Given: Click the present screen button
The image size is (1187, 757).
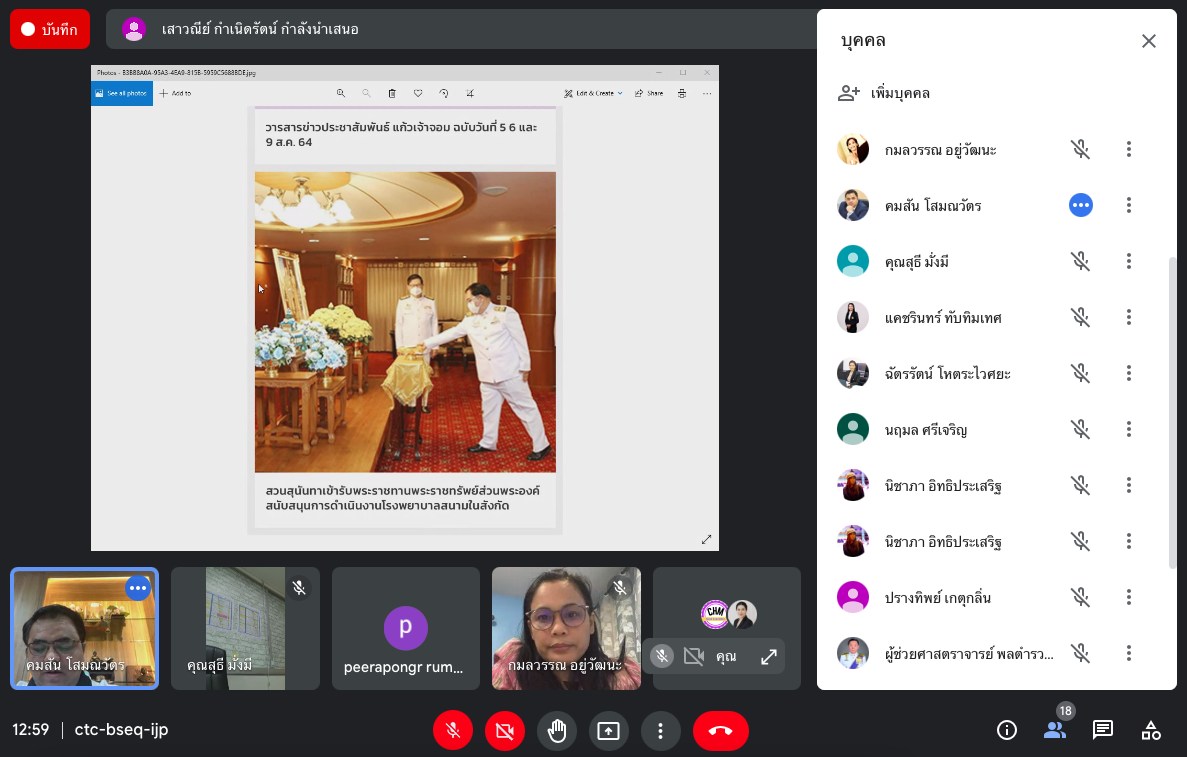Looking at the screenshot, I should pos(608,731).
